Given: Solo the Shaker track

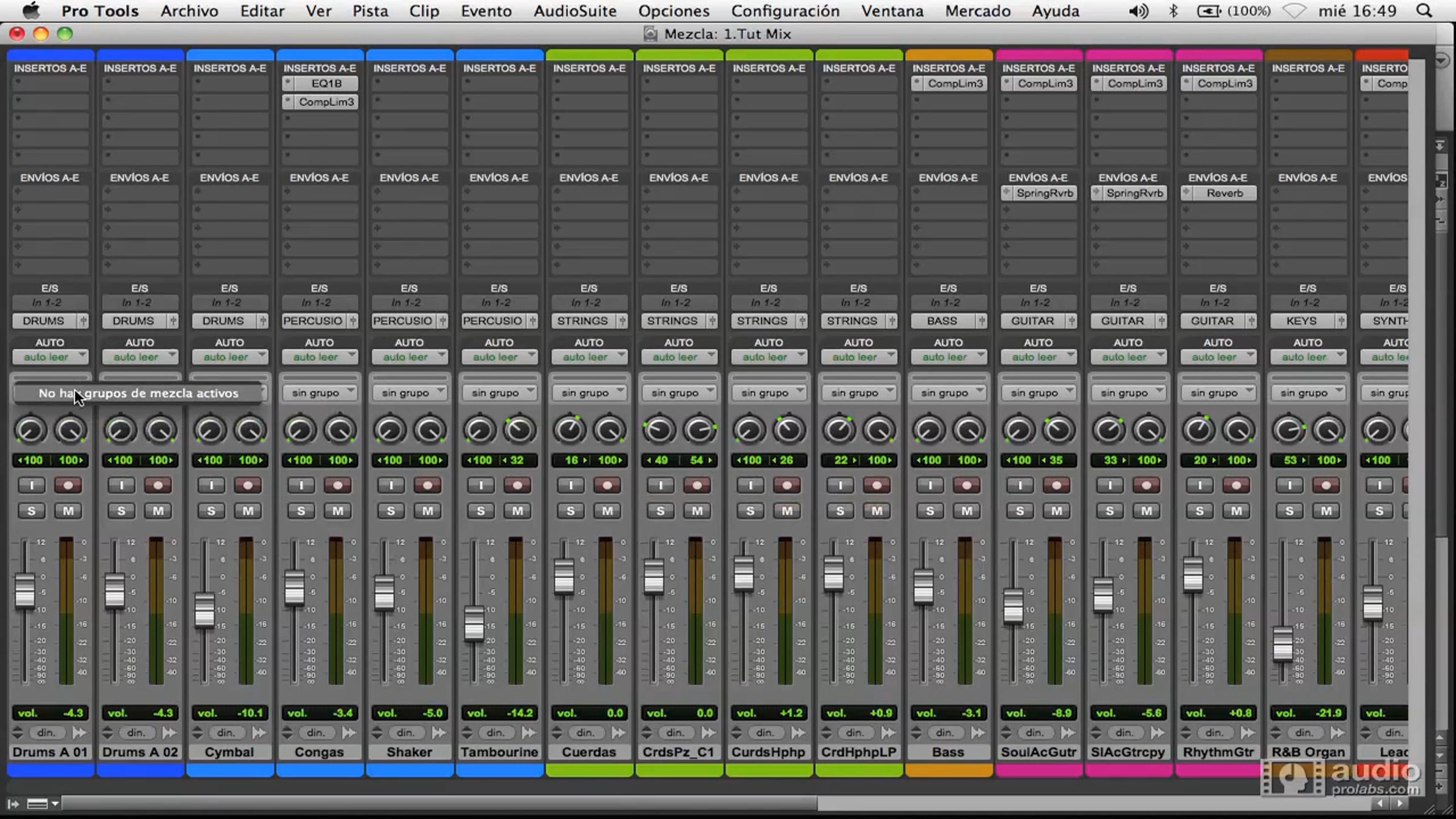Looking at the screenshot, I should (391, 511).
